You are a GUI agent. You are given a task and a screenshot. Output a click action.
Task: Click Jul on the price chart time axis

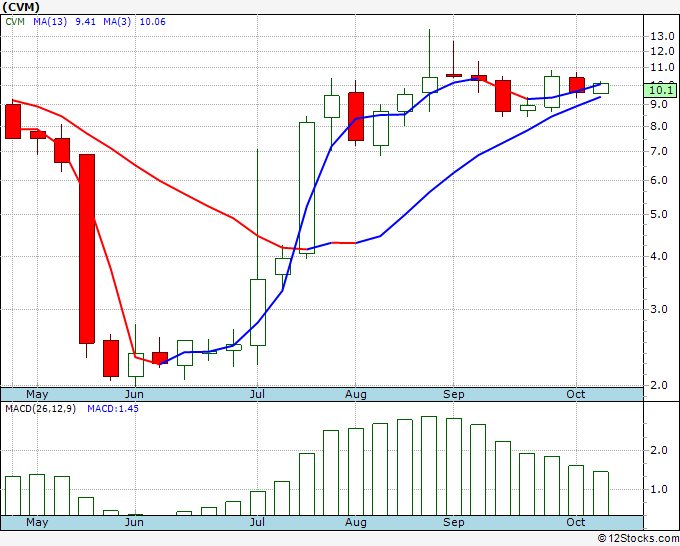click(x=257, y=394)
